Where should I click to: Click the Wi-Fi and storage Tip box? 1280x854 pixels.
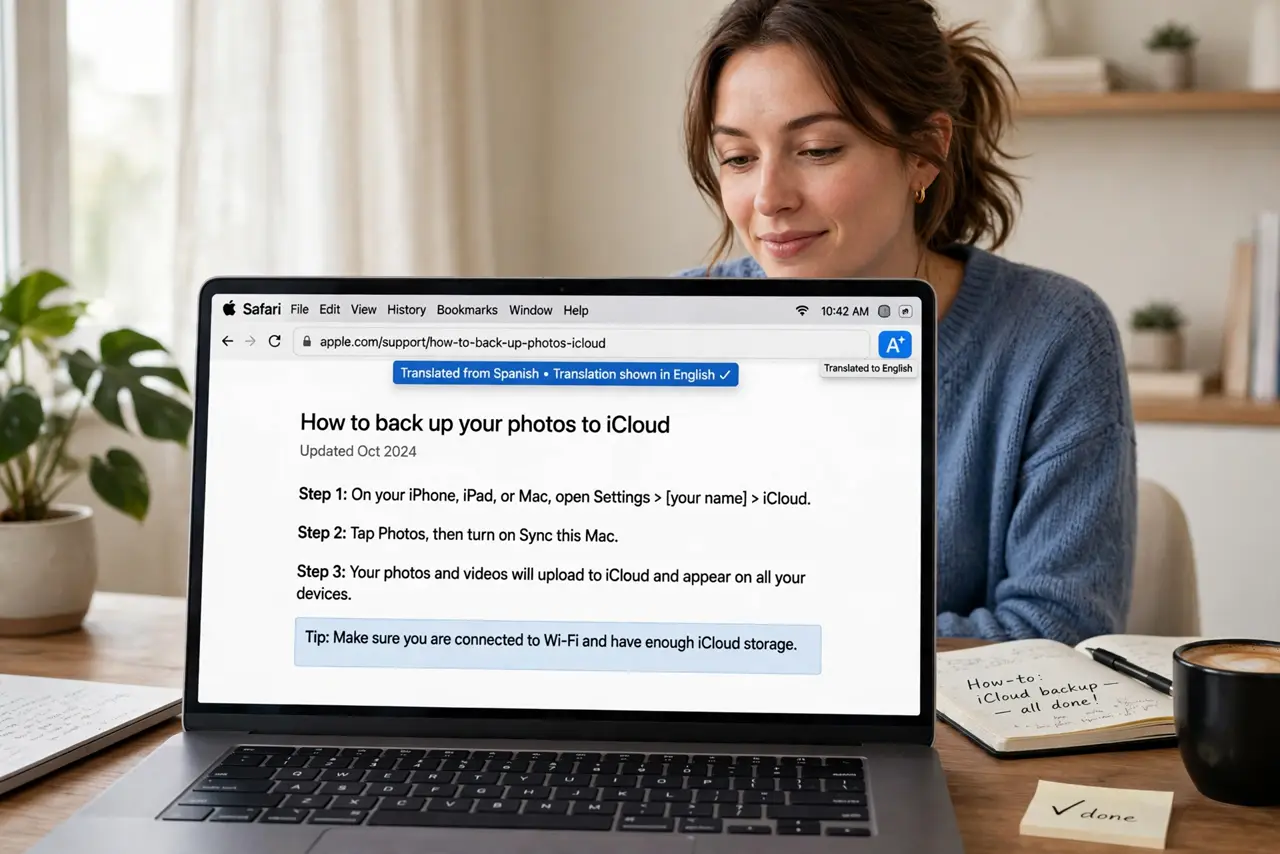(x=558, y=645)
